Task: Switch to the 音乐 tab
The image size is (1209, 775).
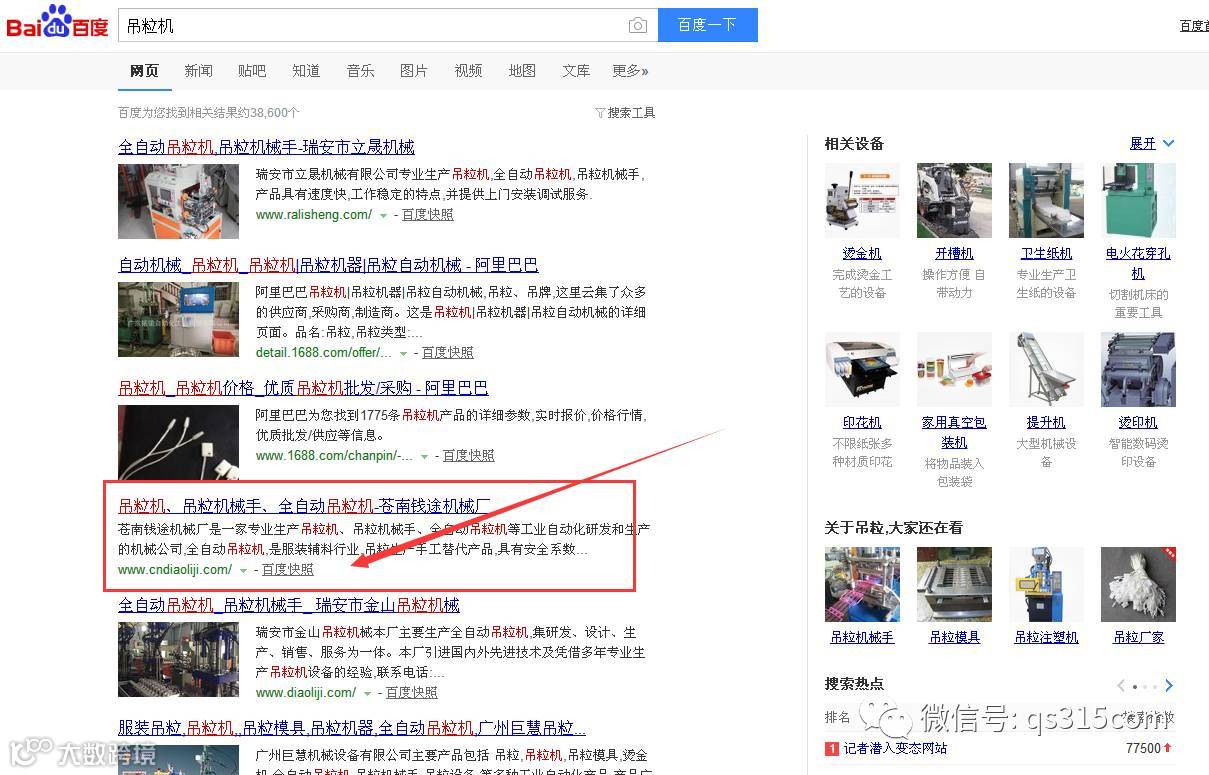Action: (360, 71)
